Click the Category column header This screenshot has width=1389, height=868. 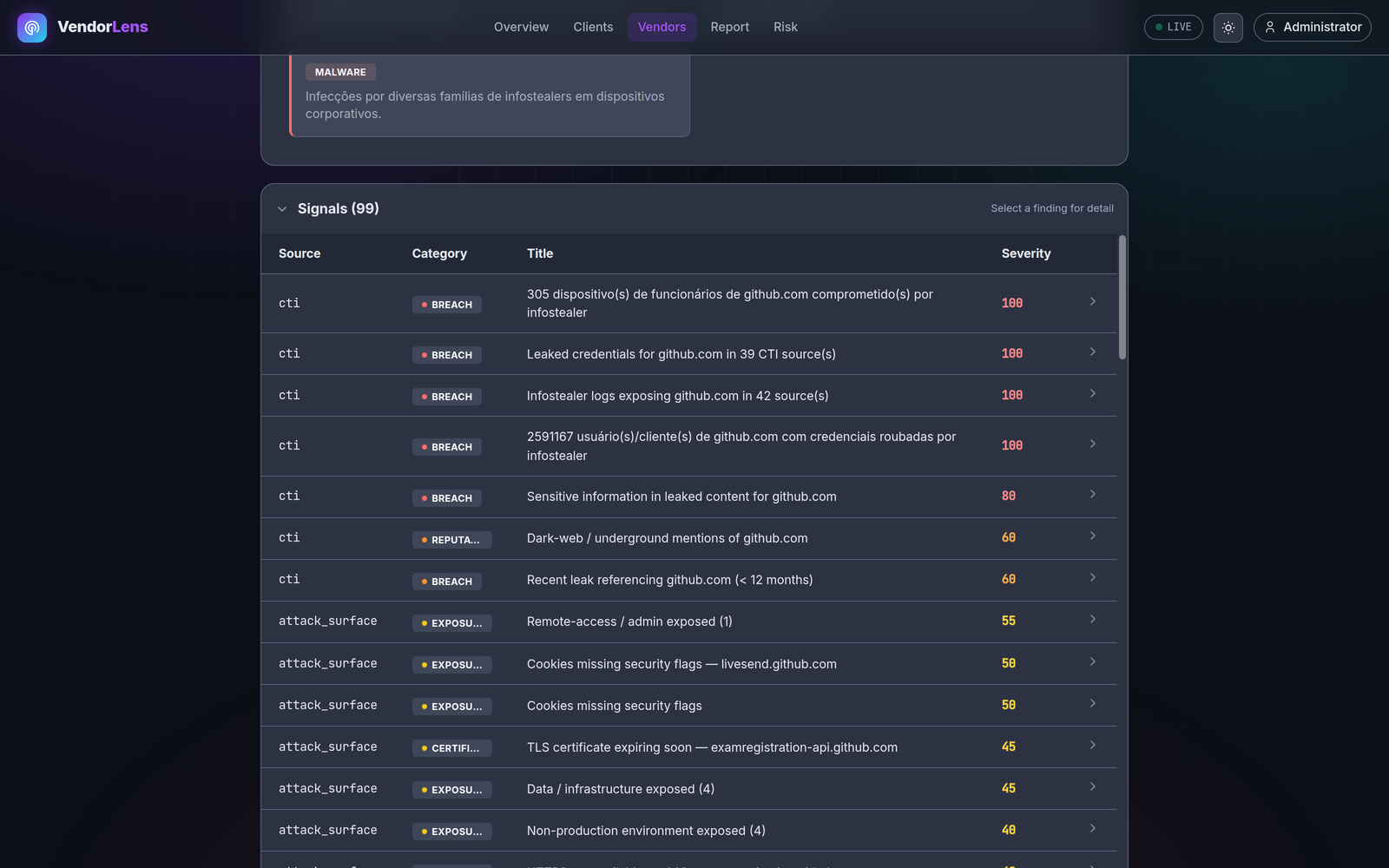[439, 253]
